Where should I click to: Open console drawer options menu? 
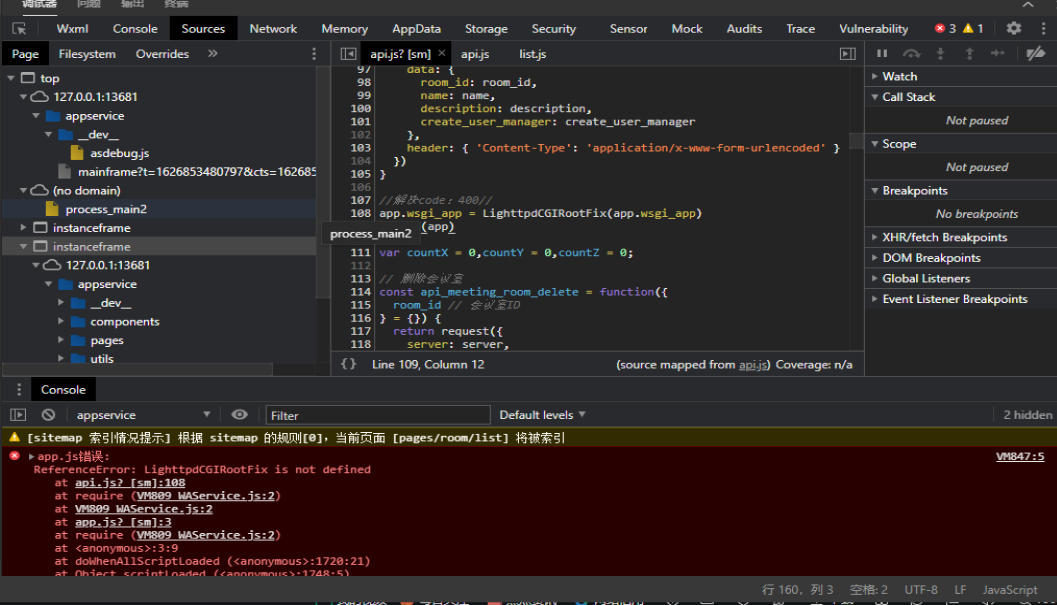click(19, 390)
